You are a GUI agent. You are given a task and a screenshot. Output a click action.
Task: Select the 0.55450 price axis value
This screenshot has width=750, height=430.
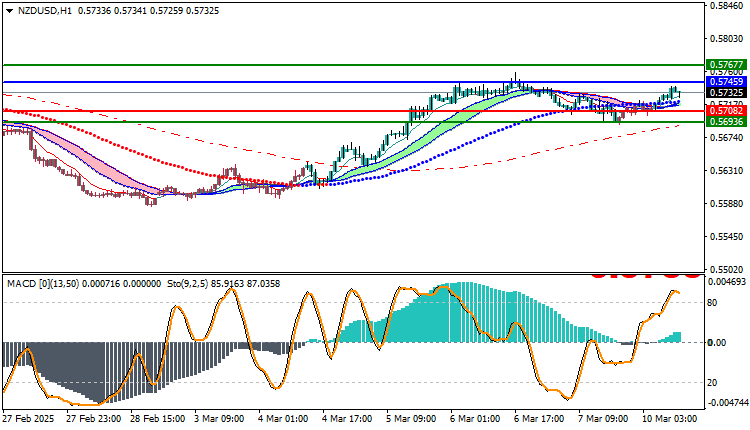727,237
